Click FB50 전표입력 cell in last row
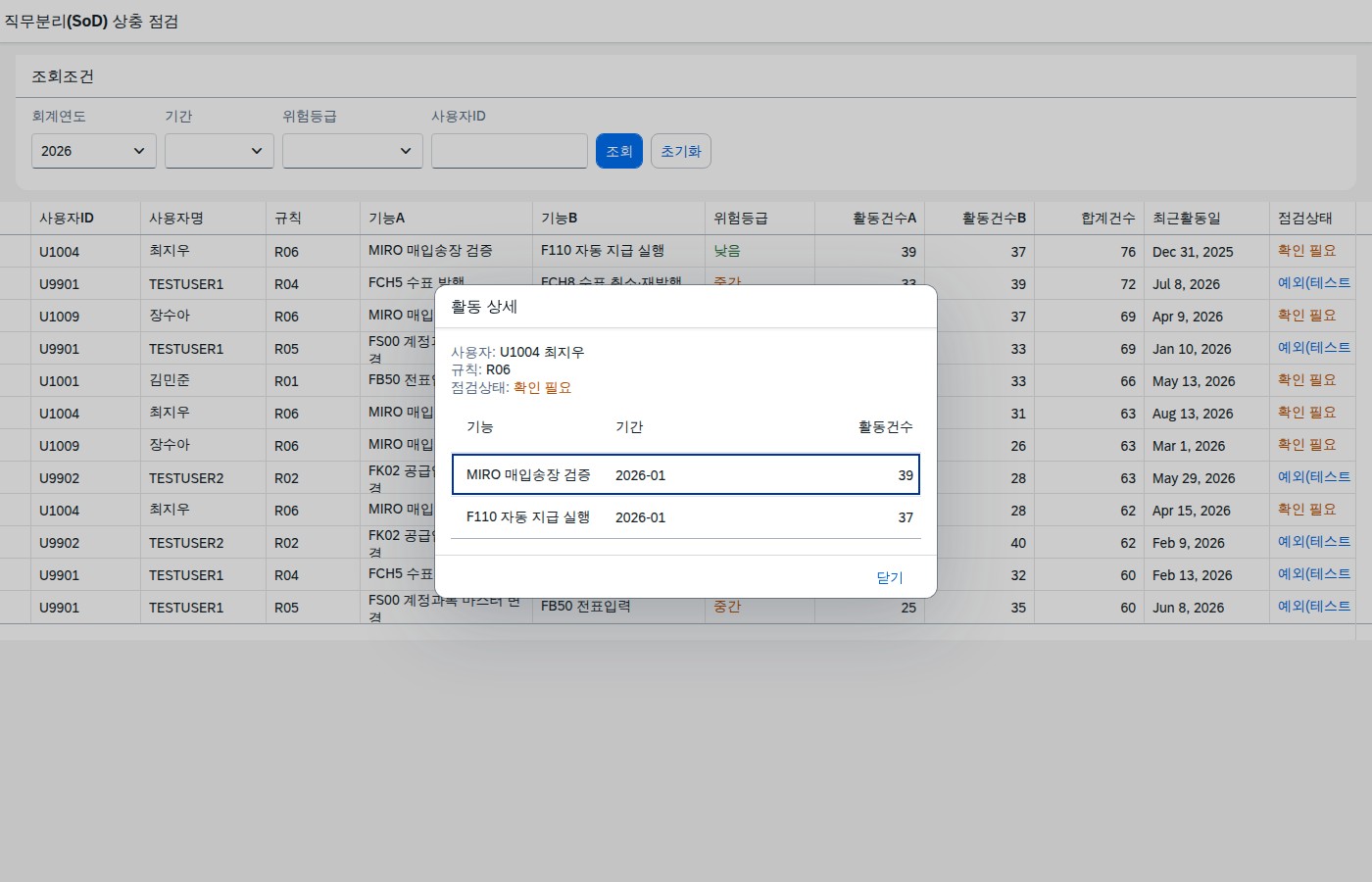Screen dimensions: 1372x882 [586, 607]
